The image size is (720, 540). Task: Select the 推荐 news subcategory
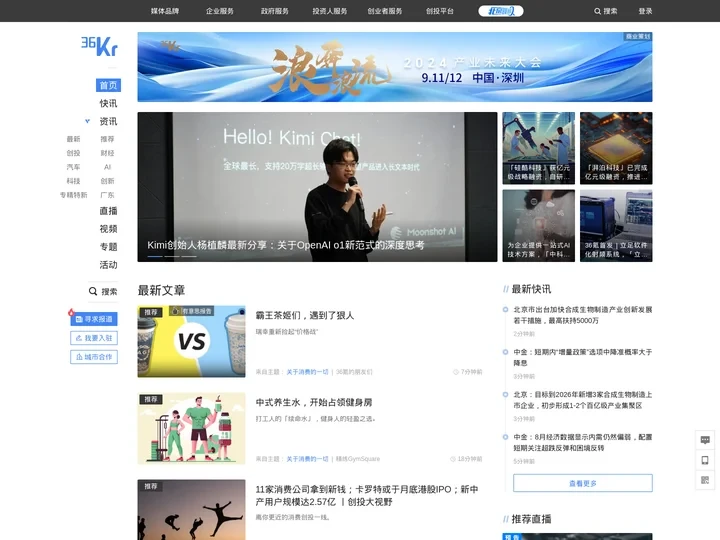pyautogui.click(x=107, y=139)
